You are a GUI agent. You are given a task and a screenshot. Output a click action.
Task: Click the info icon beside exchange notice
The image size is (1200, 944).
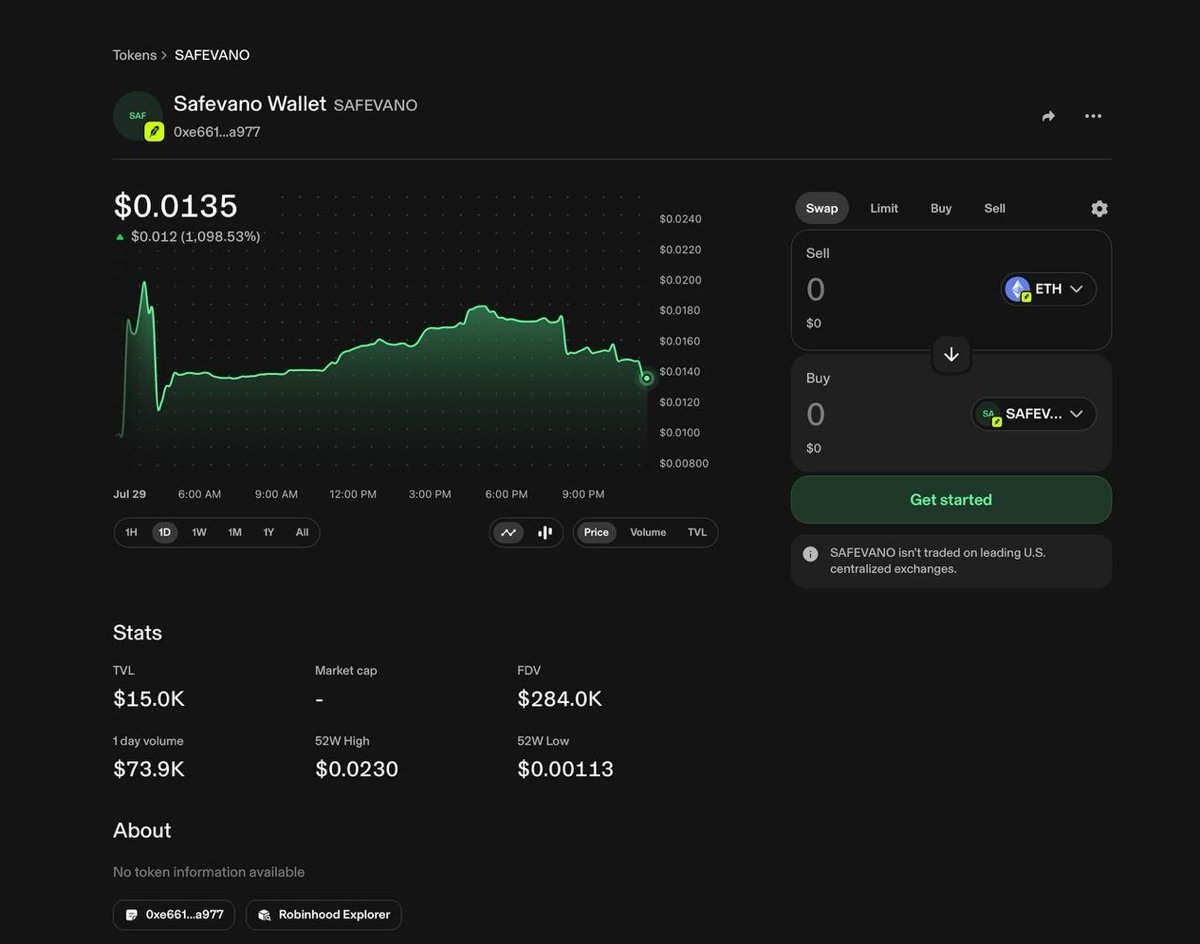click(x=811, y=553)
